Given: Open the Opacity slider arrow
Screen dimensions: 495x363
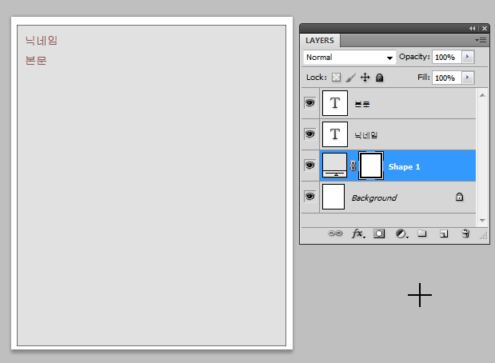Looking at the screenshot, I should (467, 57).
